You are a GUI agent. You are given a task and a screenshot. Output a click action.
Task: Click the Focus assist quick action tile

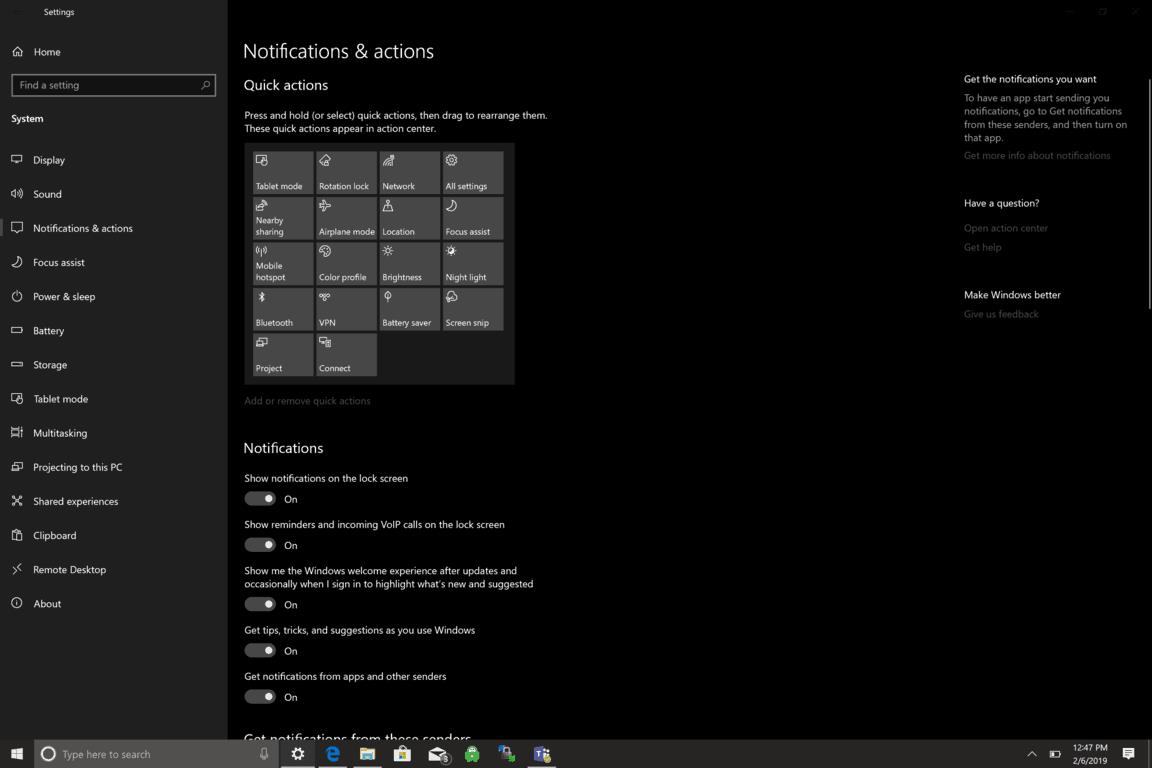click(x=472, y=217)
